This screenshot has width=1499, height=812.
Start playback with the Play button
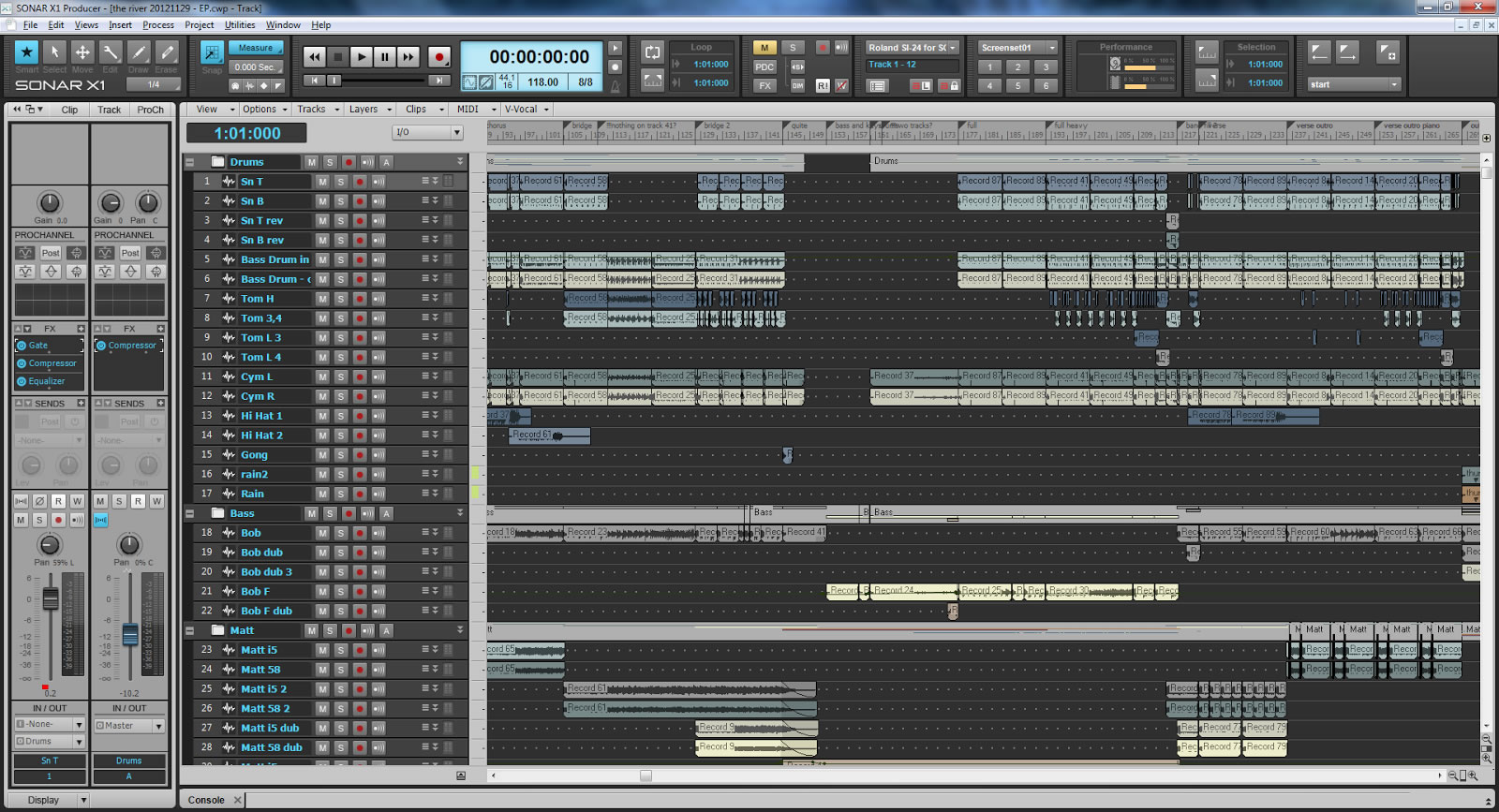click(362, 57)
